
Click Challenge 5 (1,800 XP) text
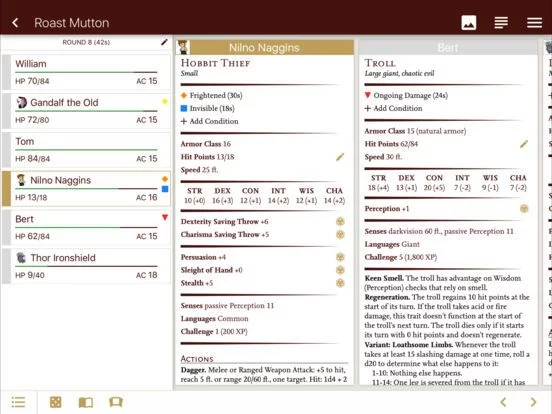(401, 257)
